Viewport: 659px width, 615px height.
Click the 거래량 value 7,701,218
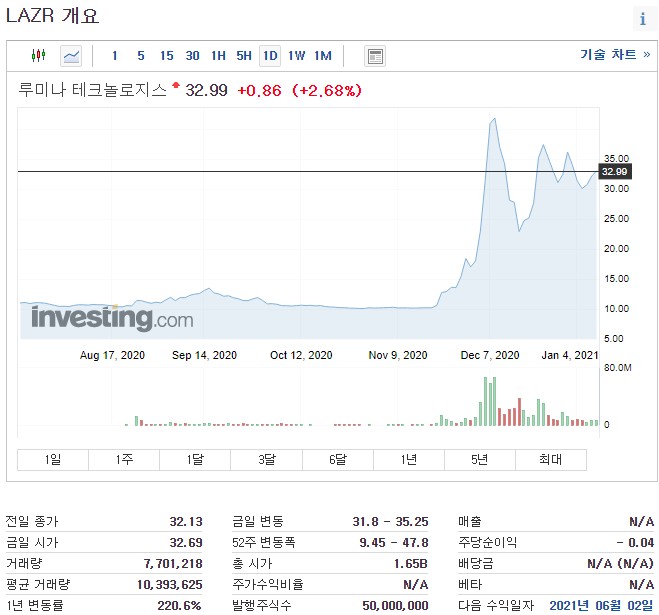pyautogui.click(x=173, y=564)
